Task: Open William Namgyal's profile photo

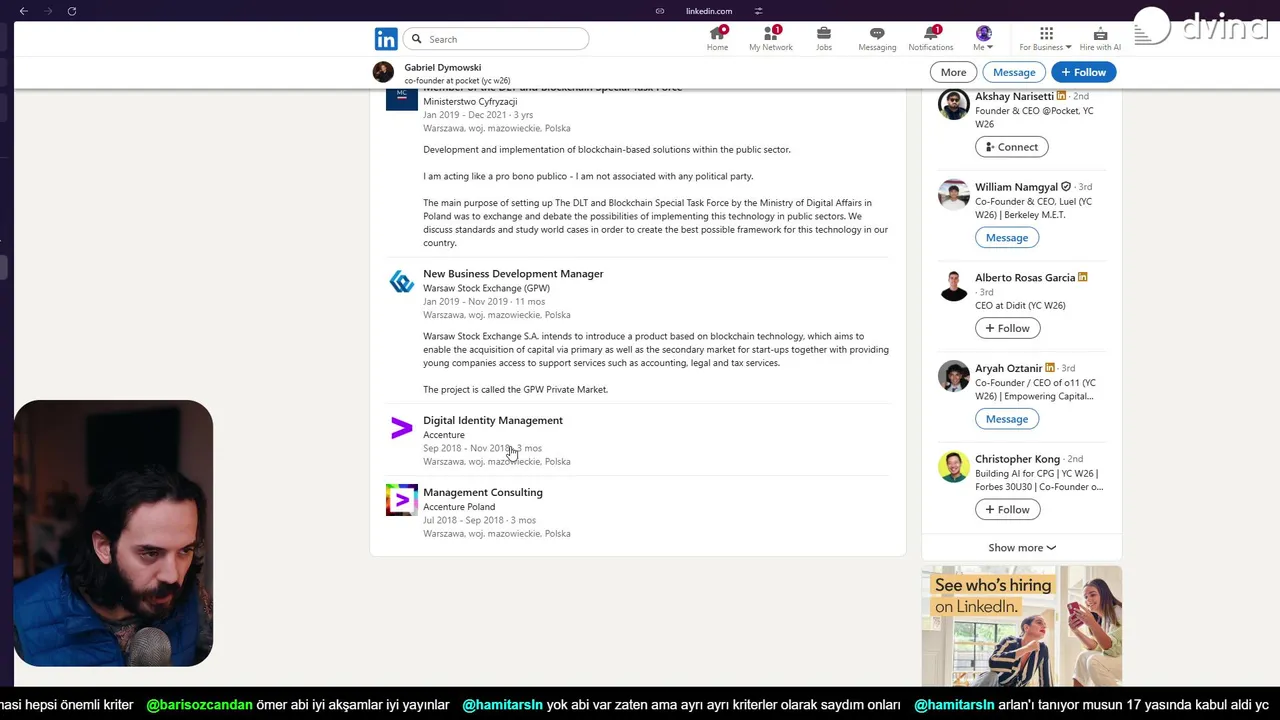Action: coord(954,195)
